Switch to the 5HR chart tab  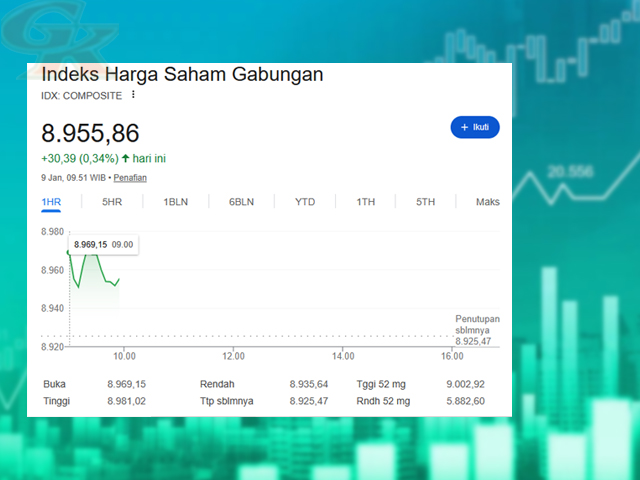click(112, 202)
